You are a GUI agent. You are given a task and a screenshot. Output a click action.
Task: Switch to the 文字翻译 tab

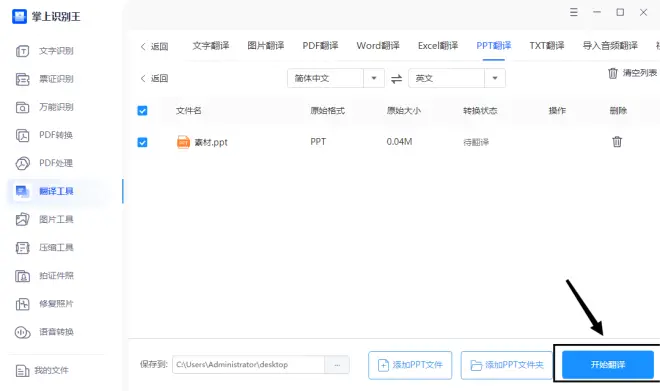[x=211, y=45]
